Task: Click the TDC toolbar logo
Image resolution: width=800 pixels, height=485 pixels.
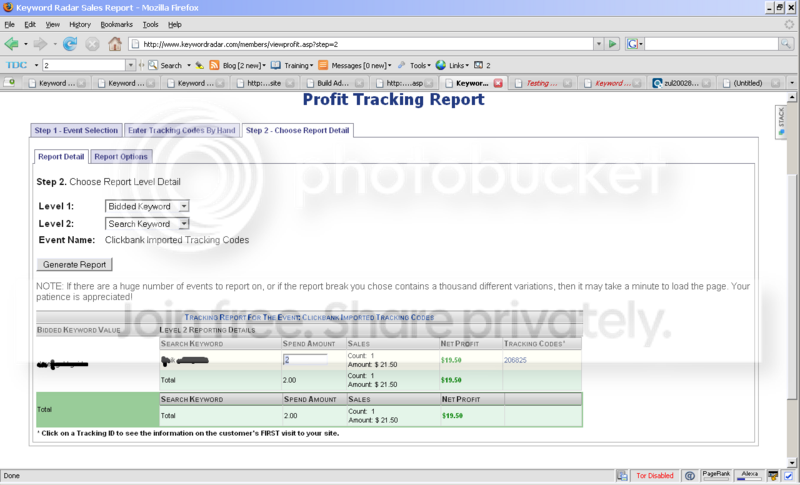Action: click(x=16, y=65)
